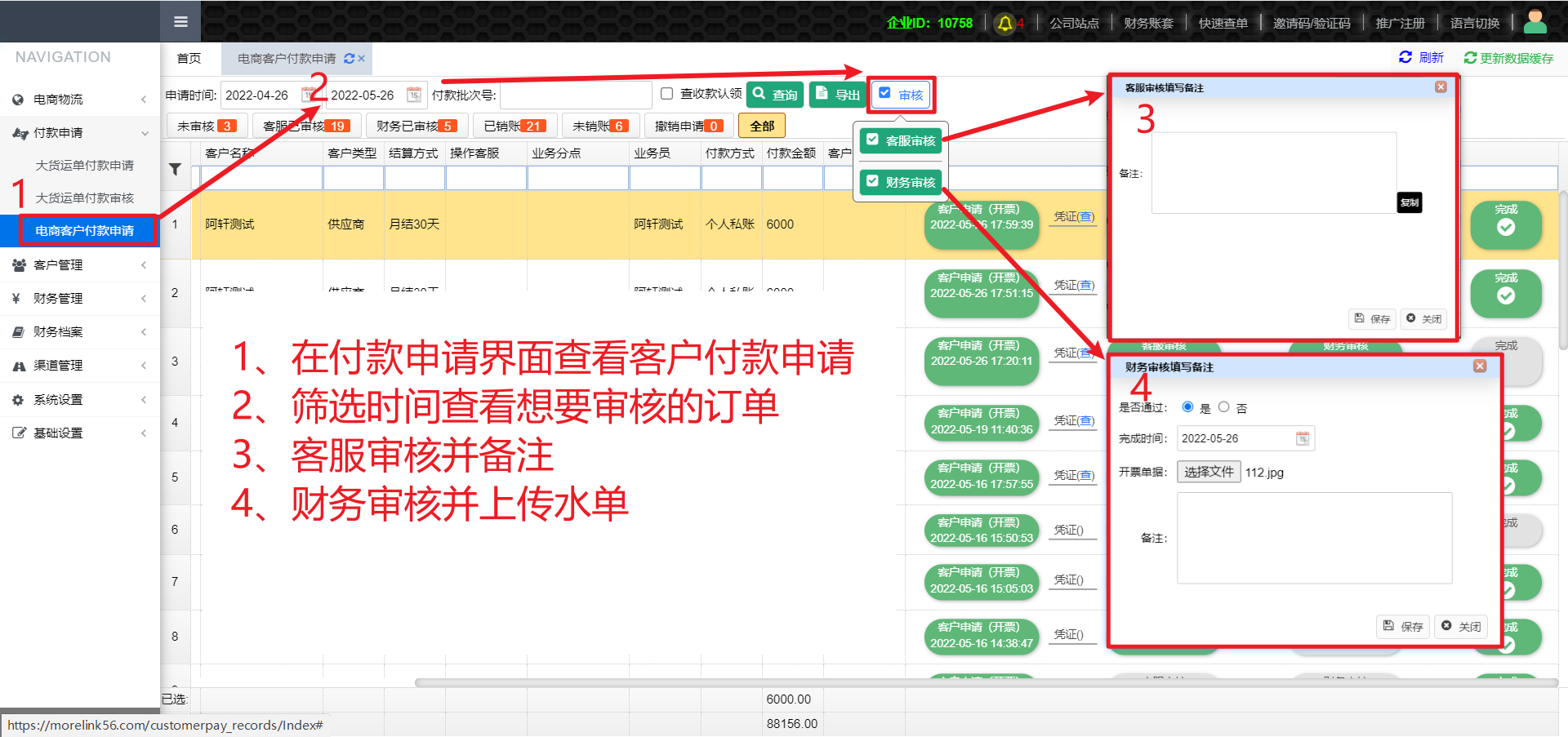Expand the 电商物流 sidebar menu

point(80,100)
